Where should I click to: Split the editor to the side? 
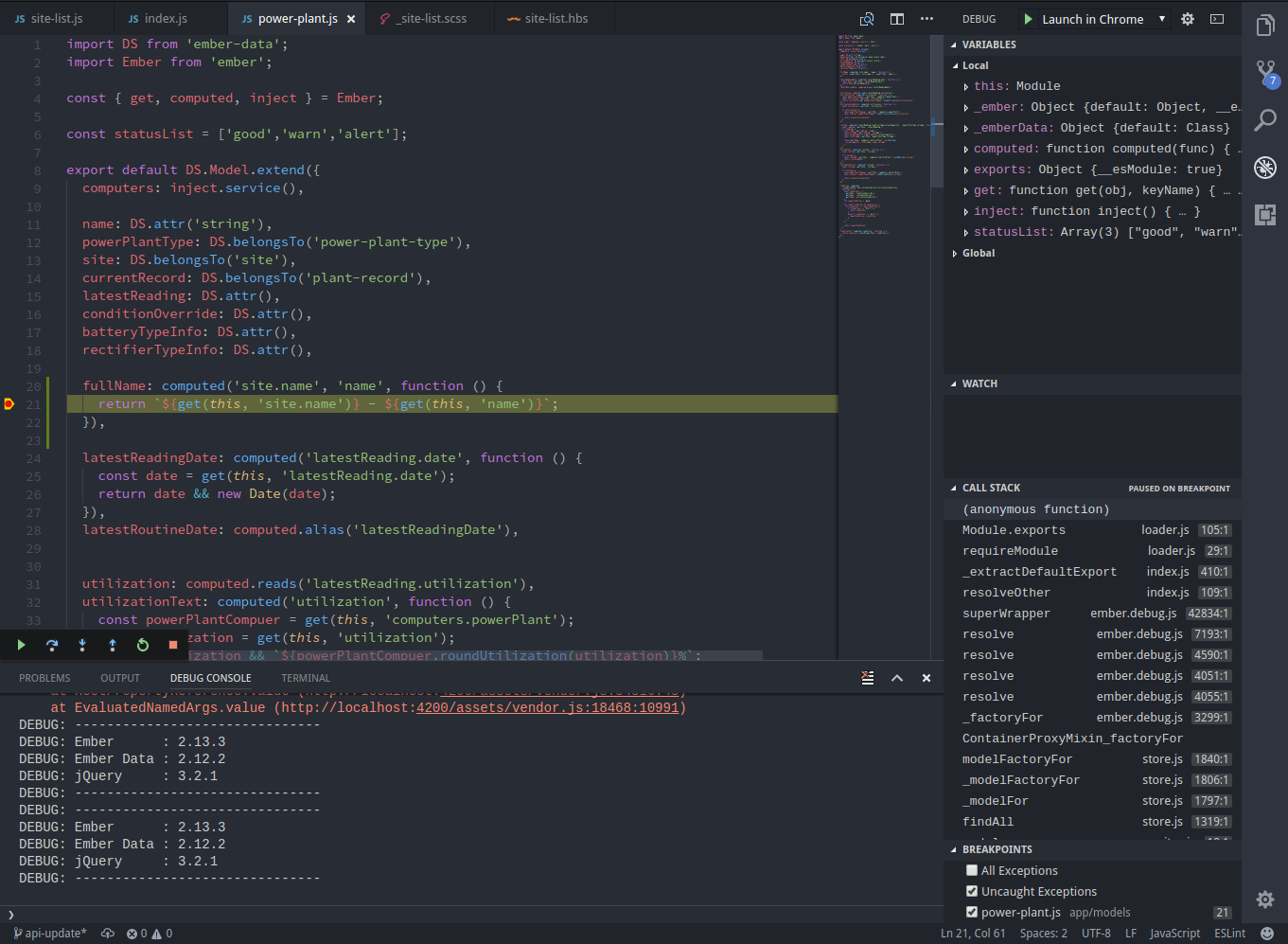click(897, 19)
